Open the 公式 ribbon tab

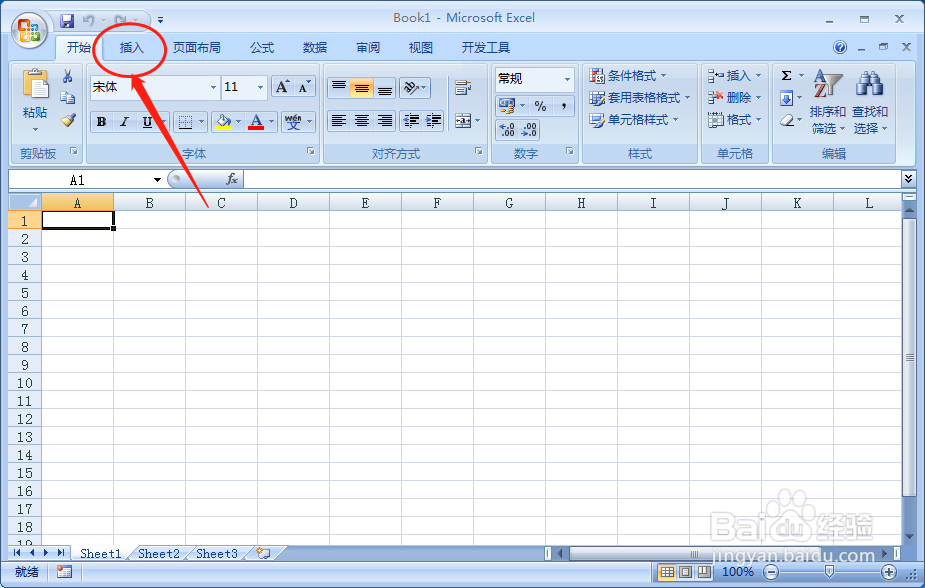261,47
